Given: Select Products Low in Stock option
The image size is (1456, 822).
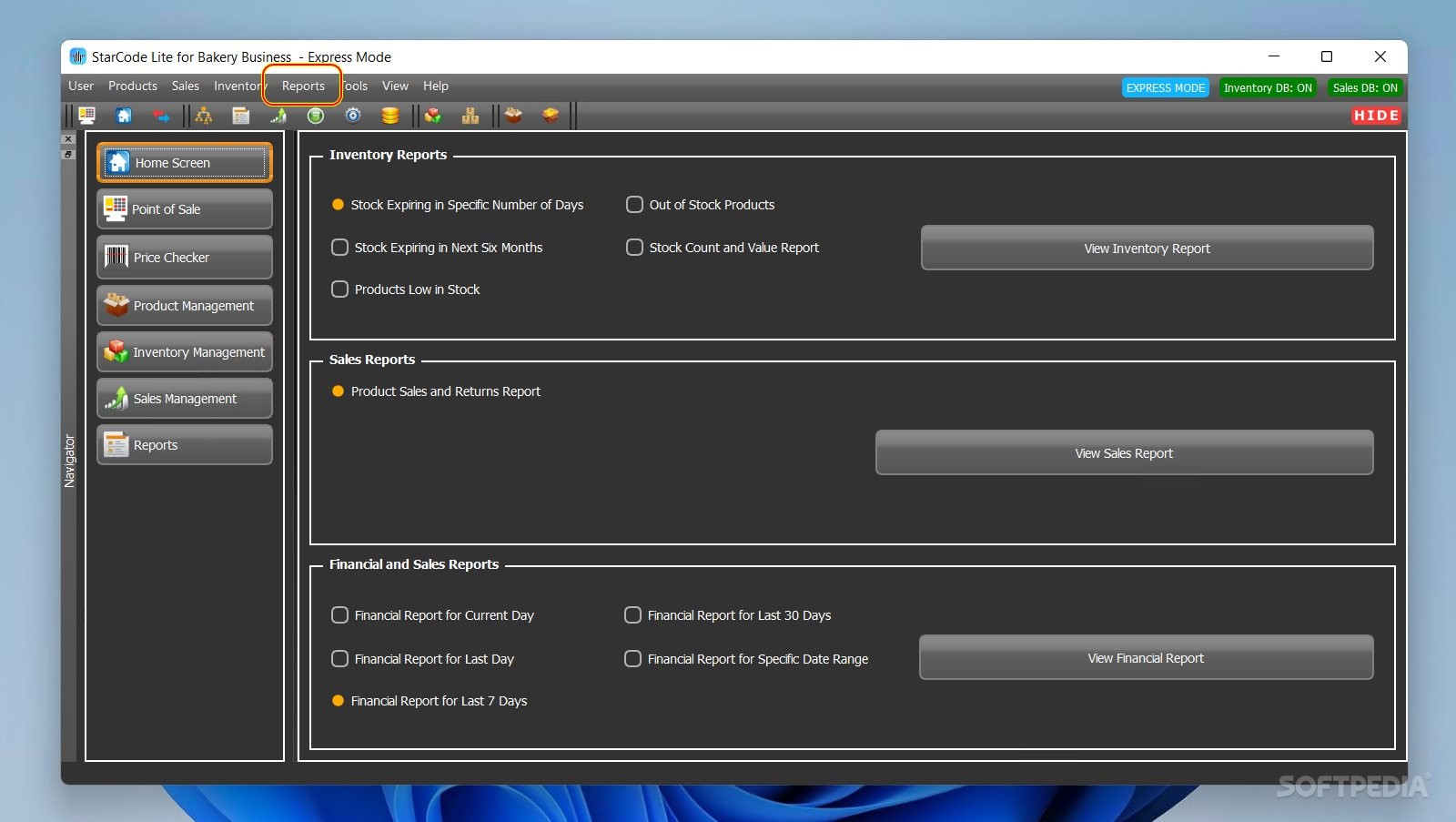Looking at the screenshot, I should tap(406, 289).
